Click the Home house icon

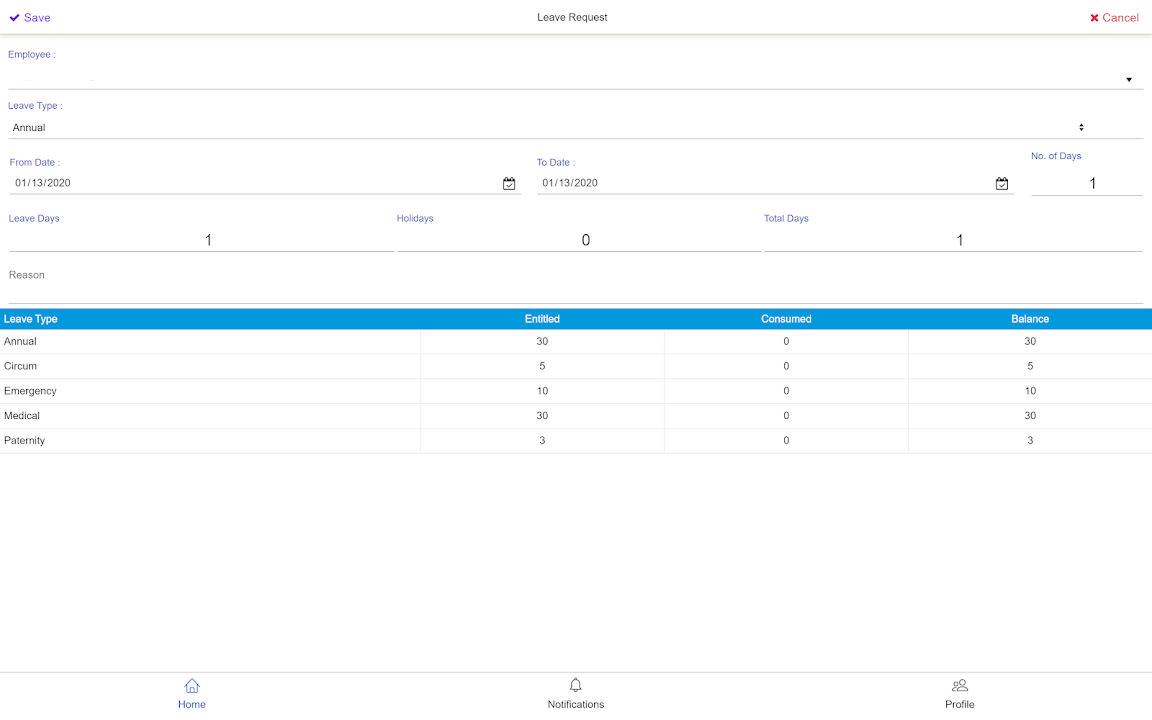pos(192,686)
